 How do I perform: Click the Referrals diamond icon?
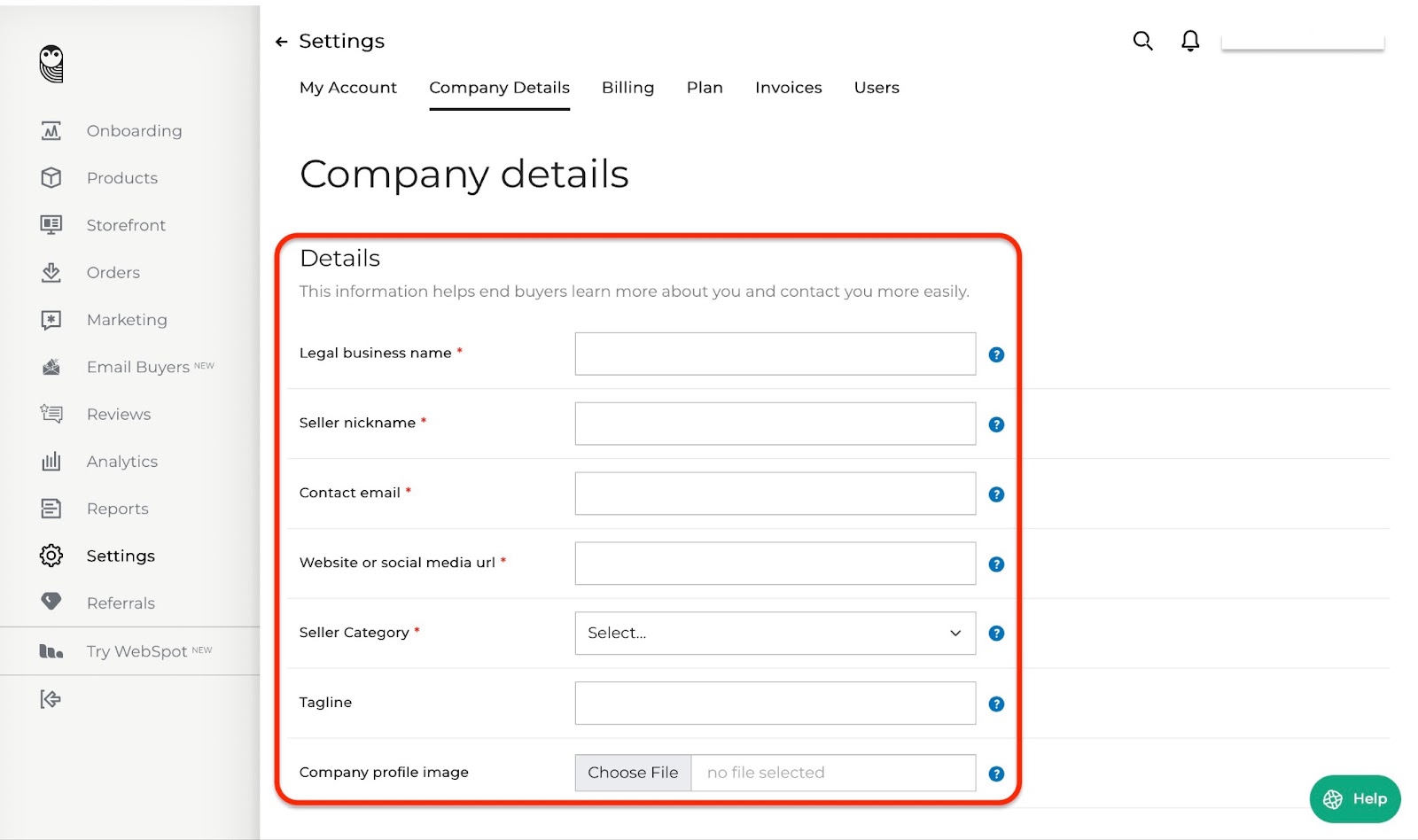click(51, 602)
